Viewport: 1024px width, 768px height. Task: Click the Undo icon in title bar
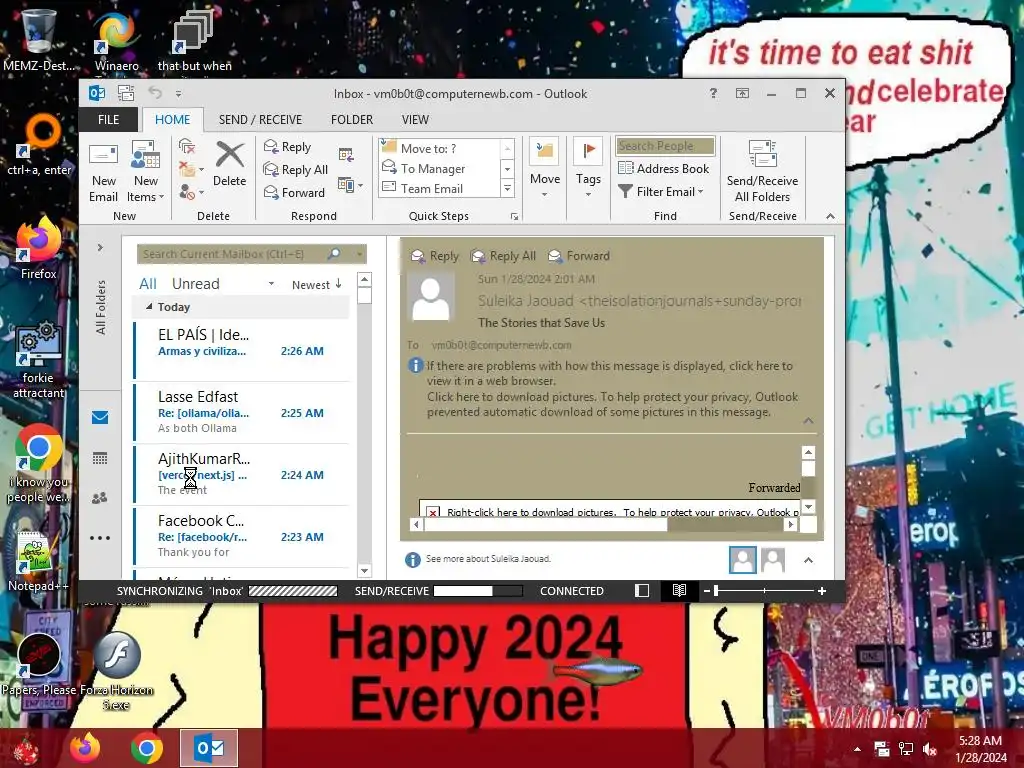pos(155,93)
